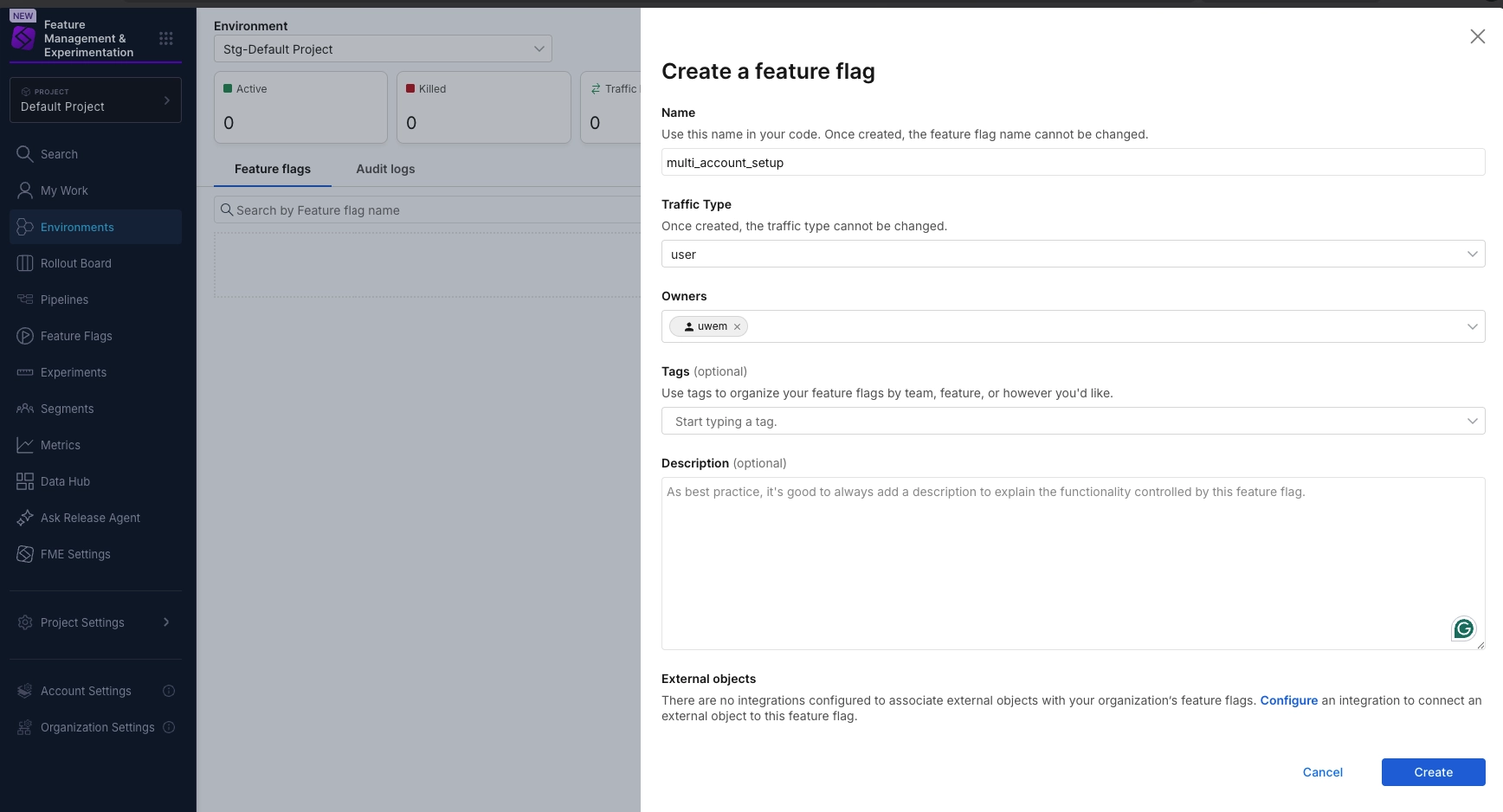The width and height of the screenshot is (1503, 812).
Task: Click the FME Settings icon
Action: pyautogui.click(x=25, y=554)
